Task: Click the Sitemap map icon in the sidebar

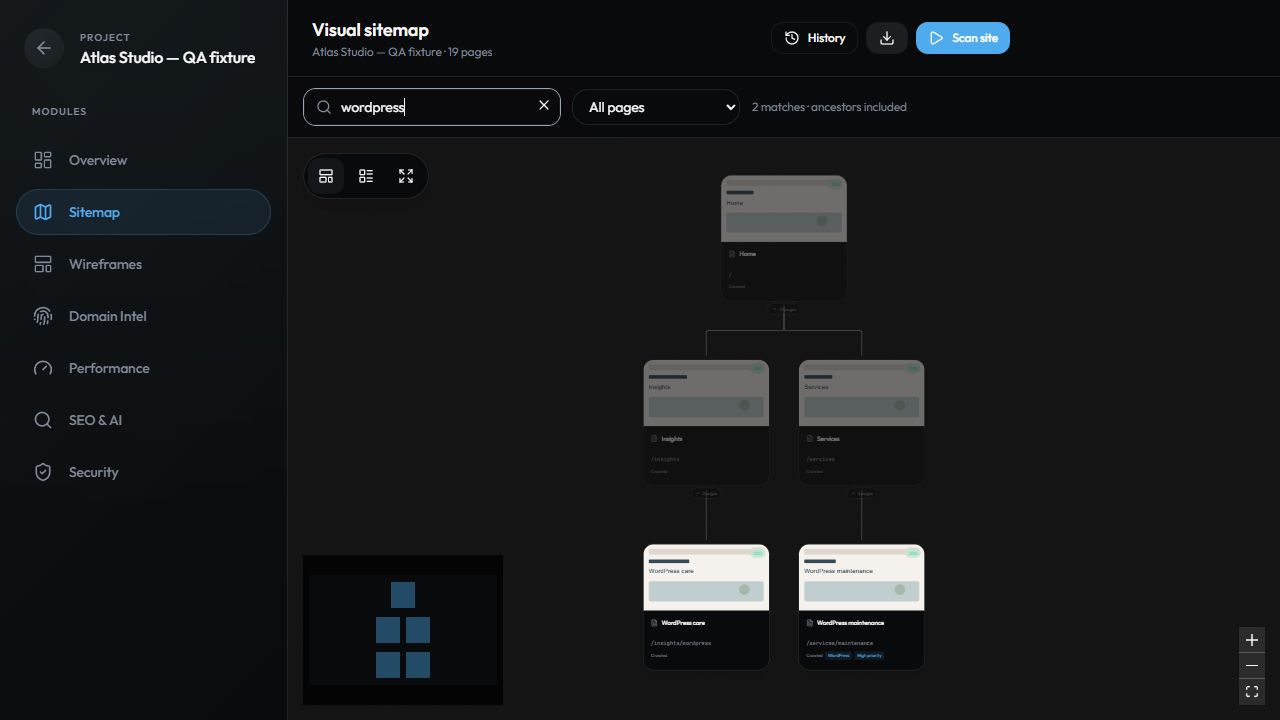Action: [43, 212]
